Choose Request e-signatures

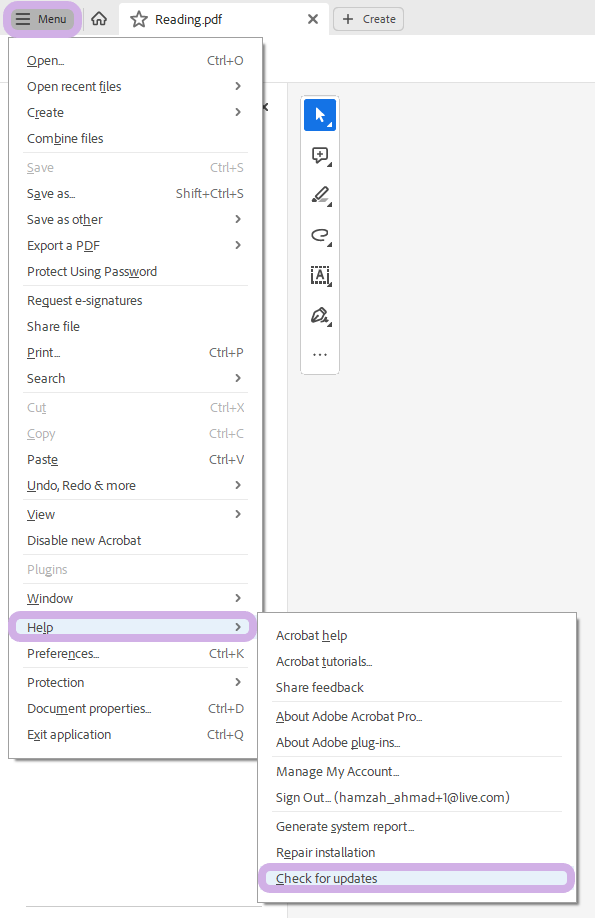click(135, 301)
